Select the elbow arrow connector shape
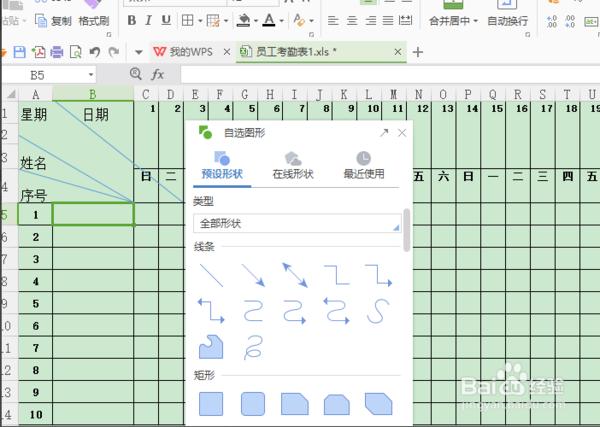 click(x=378, y=275)
